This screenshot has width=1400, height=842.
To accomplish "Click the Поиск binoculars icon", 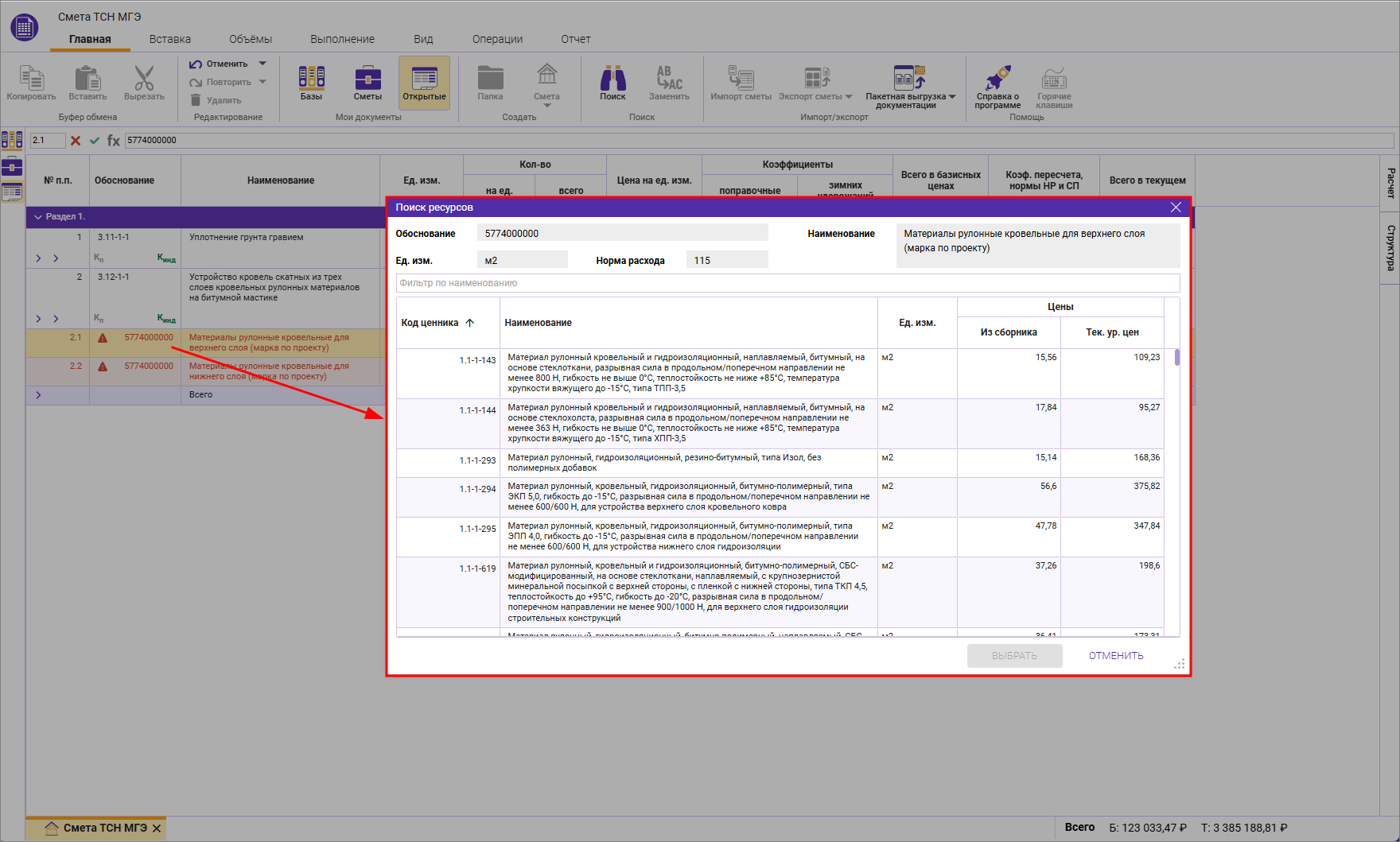I will pos(612,79).
